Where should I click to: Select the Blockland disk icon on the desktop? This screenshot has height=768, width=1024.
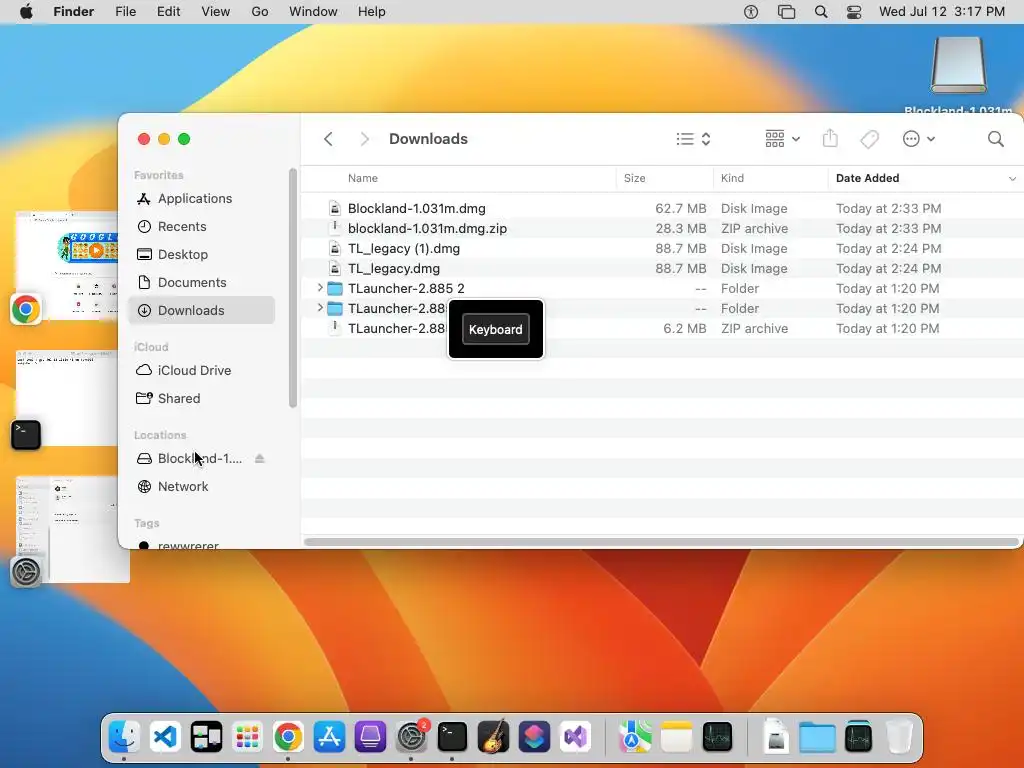pos(958,65)
